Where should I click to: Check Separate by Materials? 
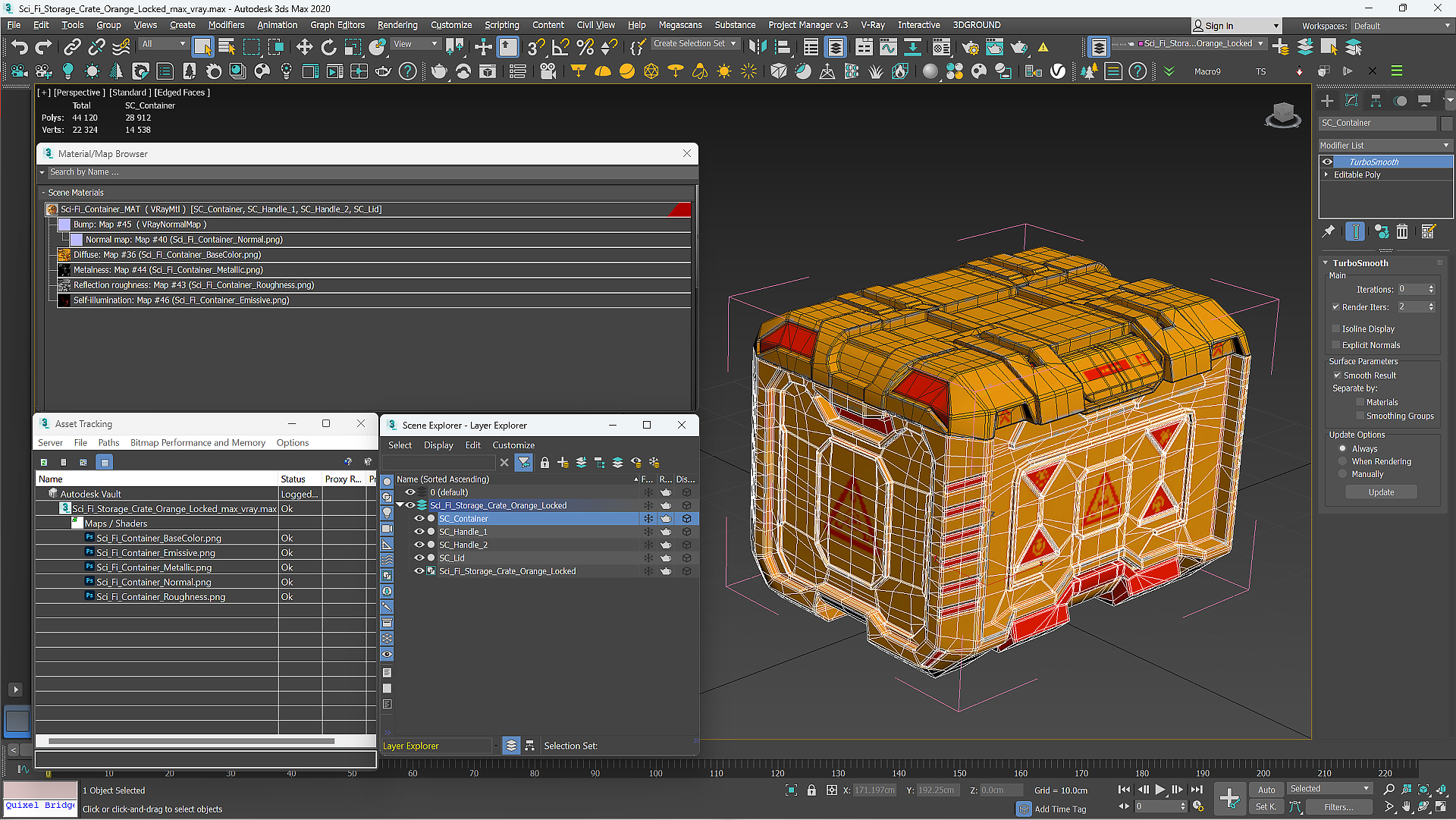1360,403
